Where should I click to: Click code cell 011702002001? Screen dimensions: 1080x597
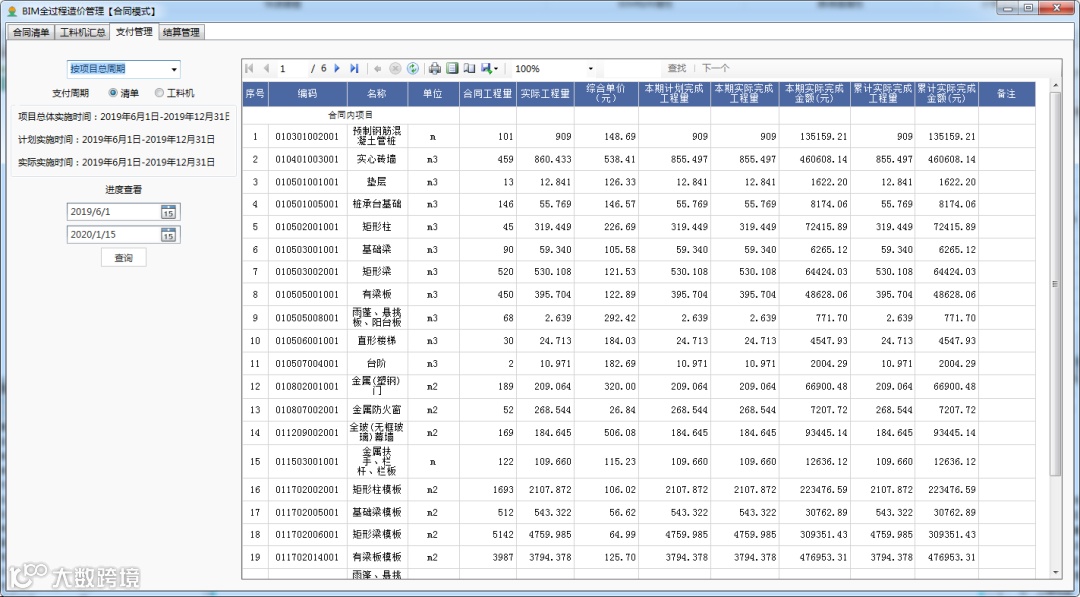[x=307, y=490]
